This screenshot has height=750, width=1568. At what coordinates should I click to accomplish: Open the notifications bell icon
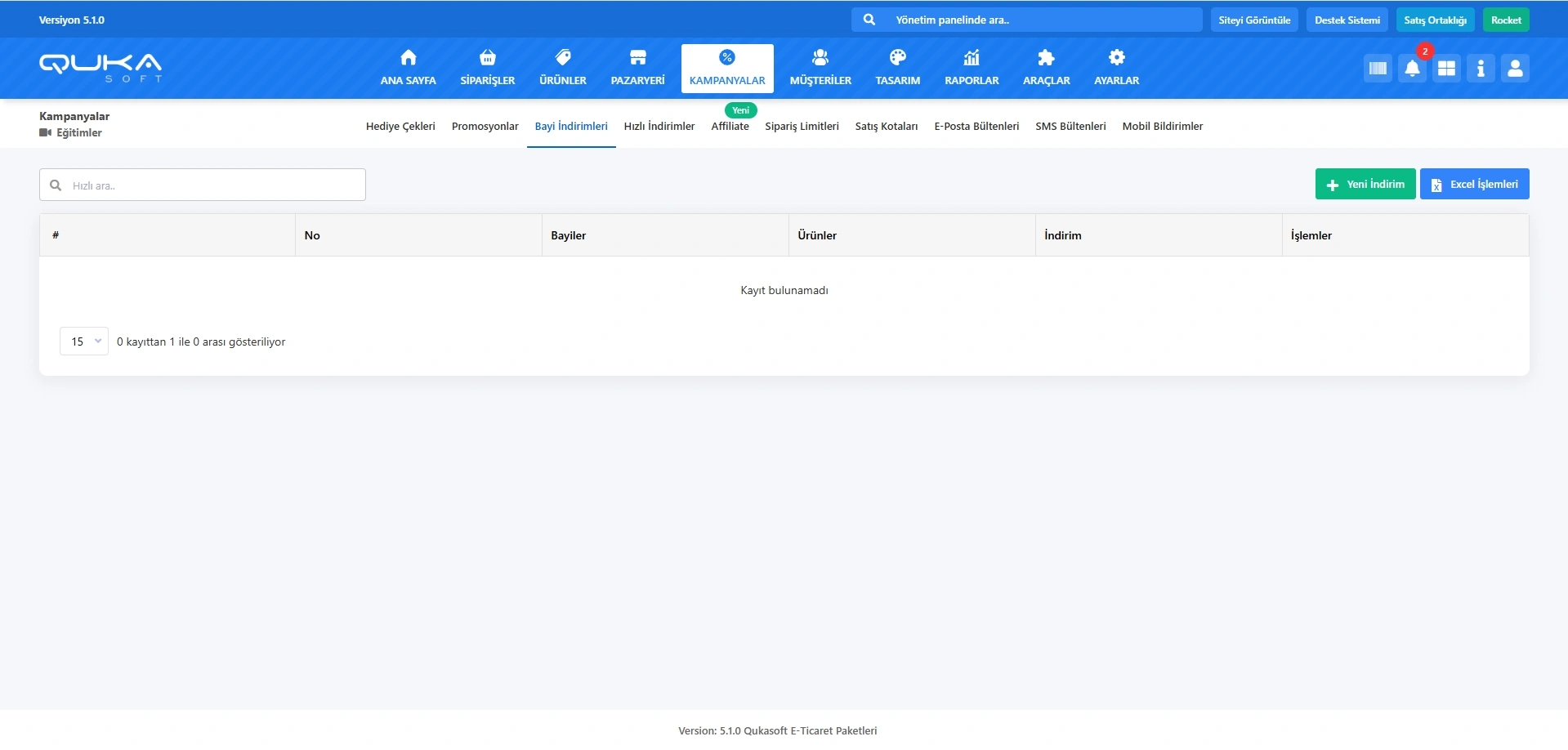pyautogui.click(x=1412, y=69)
